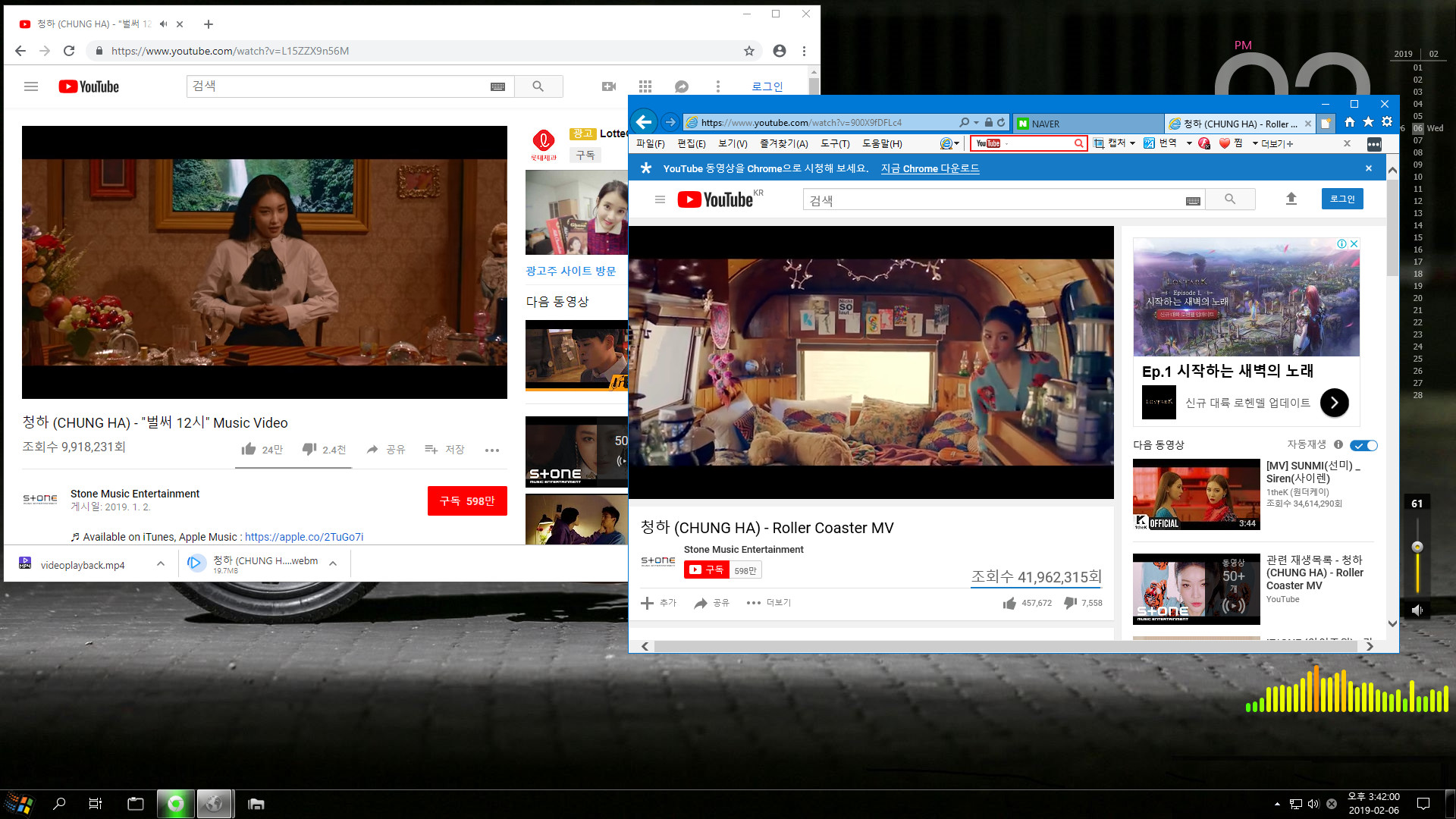Toggle the 자동재생 autoplay switch

(1364, 445)
